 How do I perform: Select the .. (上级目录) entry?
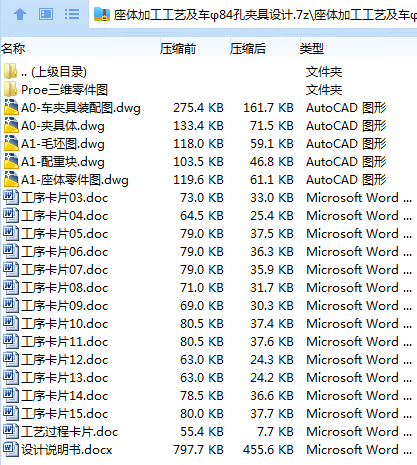54,72
